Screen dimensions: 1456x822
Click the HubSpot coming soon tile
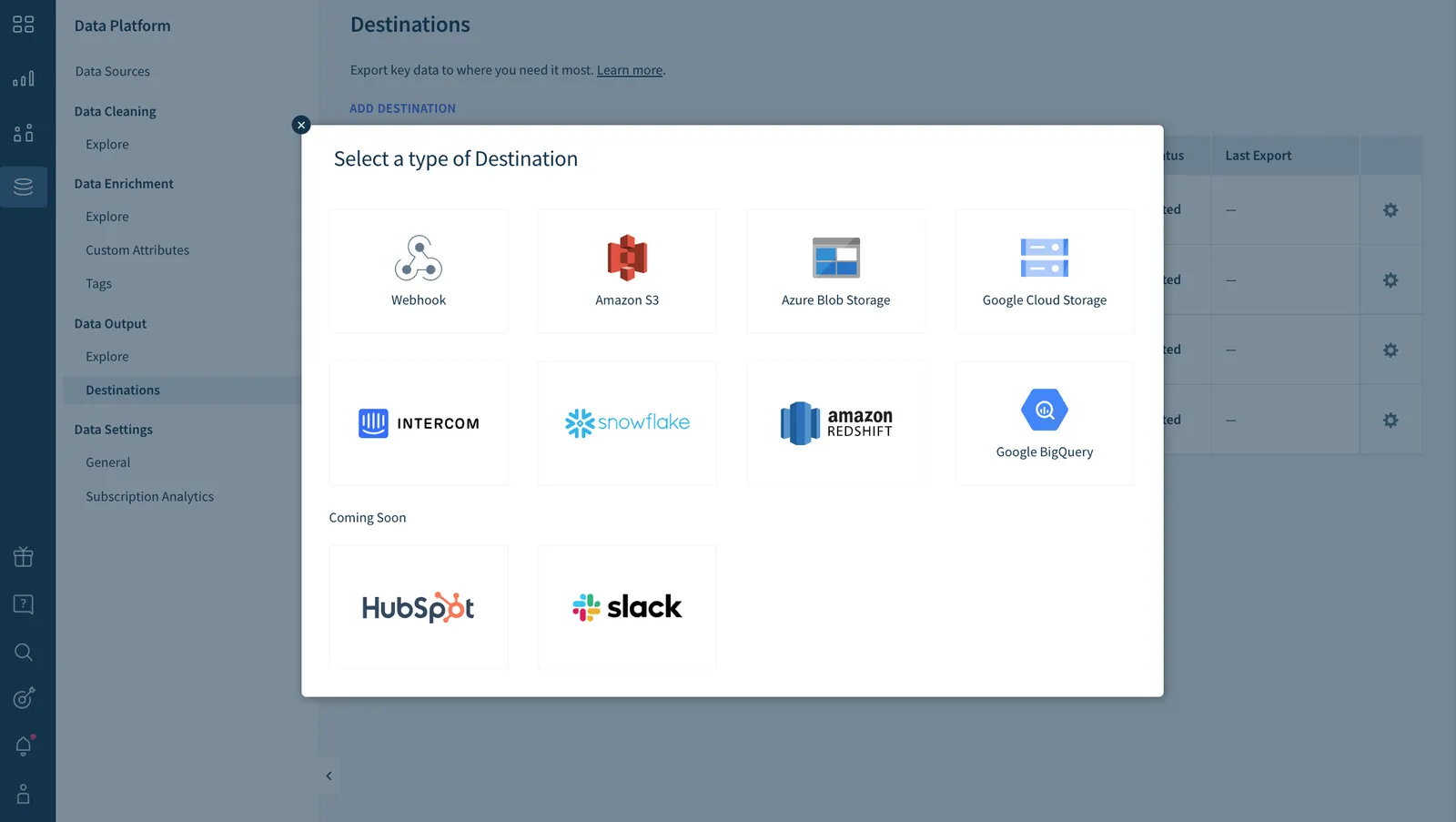(x=419, y=607)
